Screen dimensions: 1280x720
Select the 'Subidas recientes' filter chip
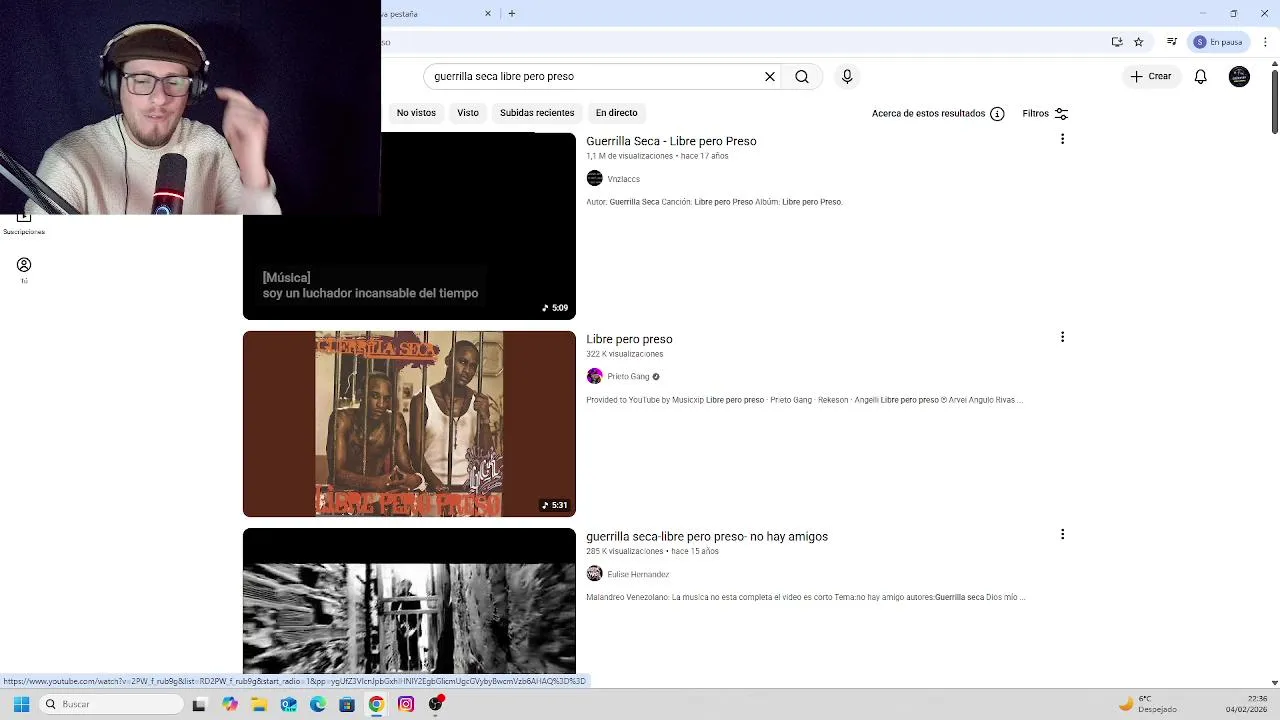coord(537,113)
